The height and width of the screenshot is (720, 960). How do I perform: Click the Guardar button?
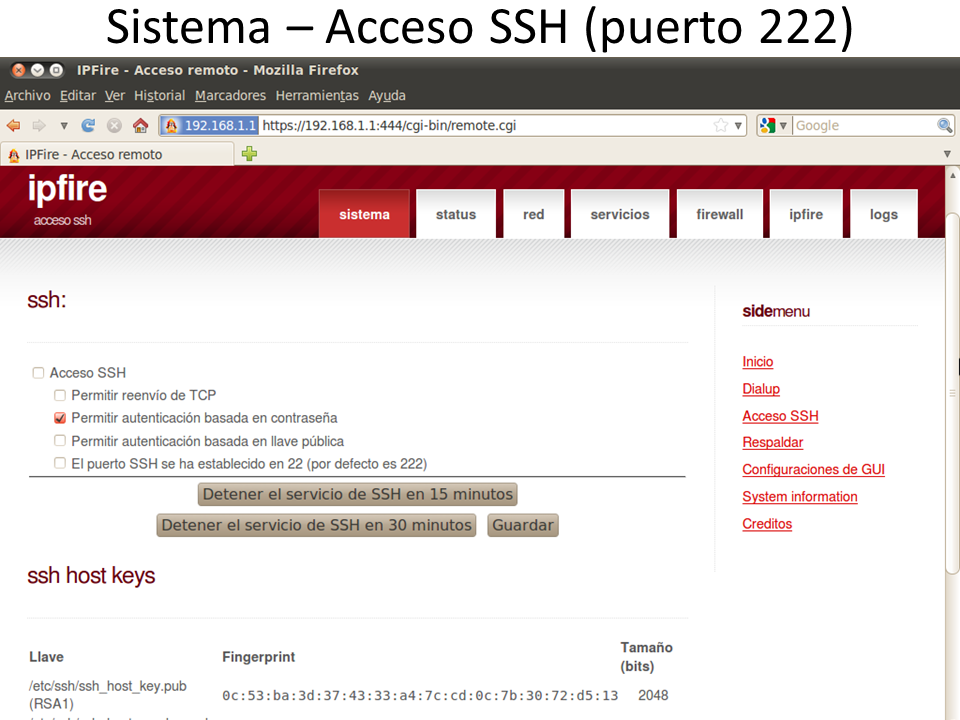[522, 525]
